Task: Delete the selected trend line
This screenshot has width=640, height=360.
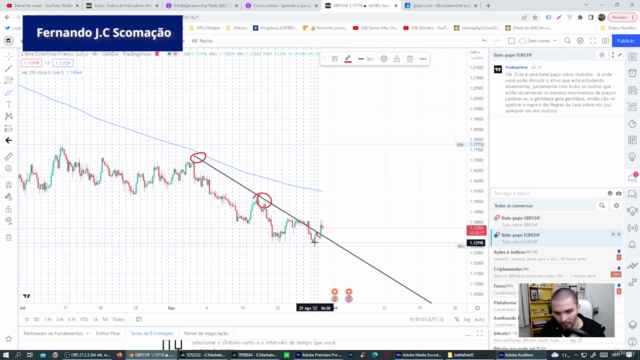Action: point(410,59)
